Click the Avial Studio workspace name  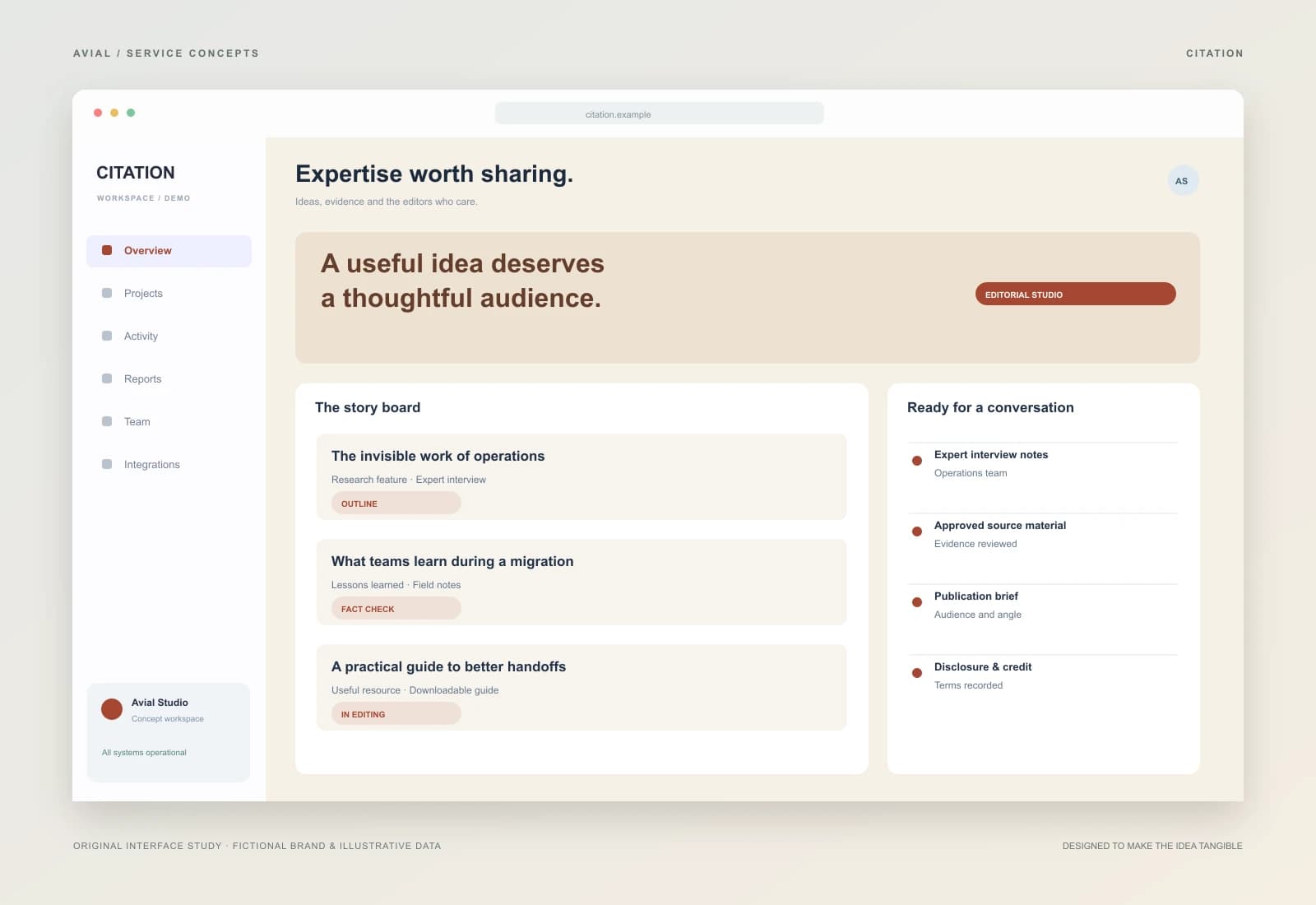(x=160, y=703)
